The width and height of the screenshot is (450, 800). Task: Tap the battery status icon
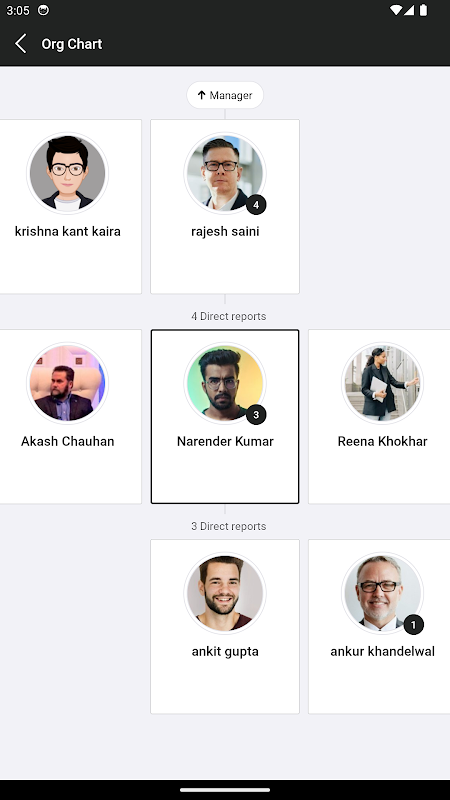pyautogui.click(x=423, y=10)
